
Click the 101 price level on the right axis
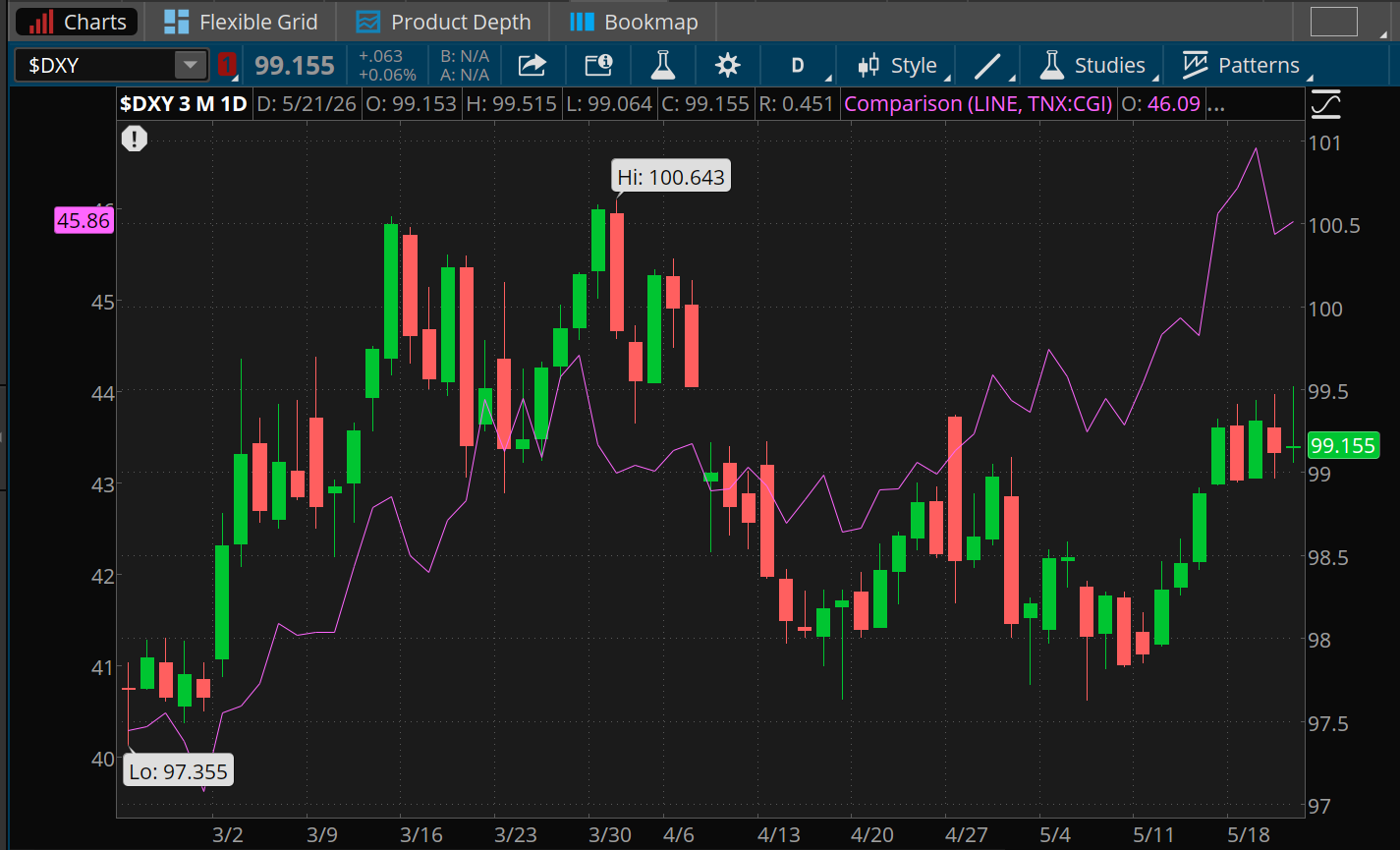tap(1325, 142)
